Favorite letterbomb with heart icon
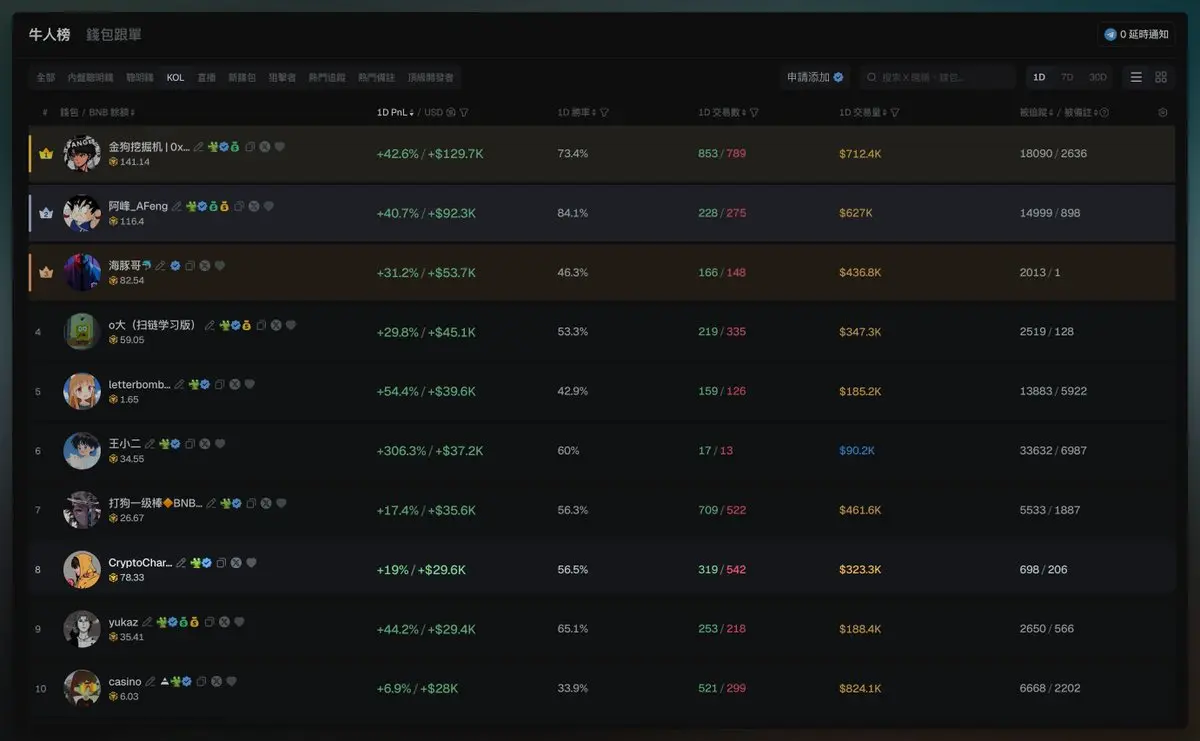The height and width of the screenshot is (741, 1200). click(x=250, y=384)
